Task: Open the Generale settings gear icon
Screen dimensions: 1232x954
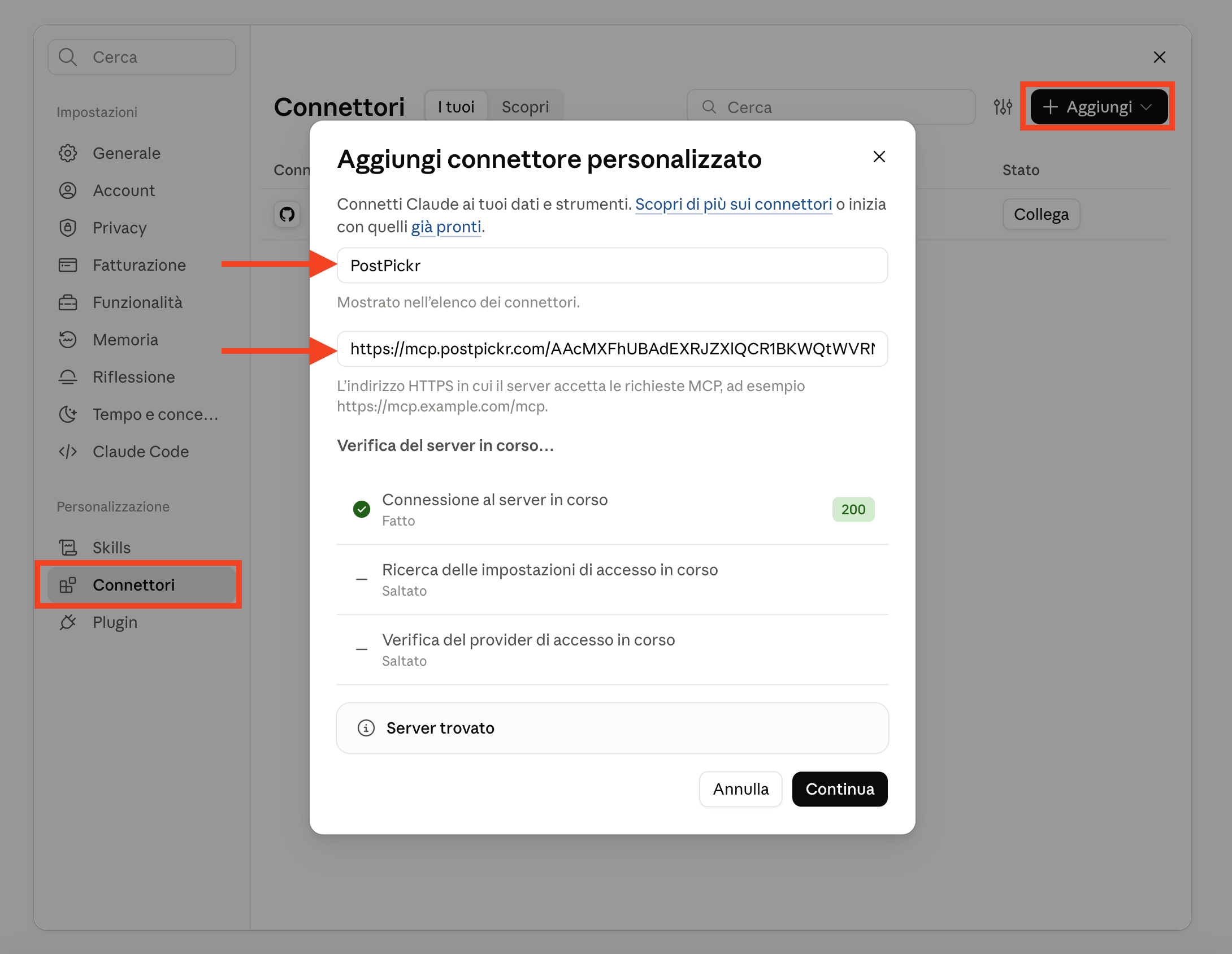Action: click(x=68, y=153)
